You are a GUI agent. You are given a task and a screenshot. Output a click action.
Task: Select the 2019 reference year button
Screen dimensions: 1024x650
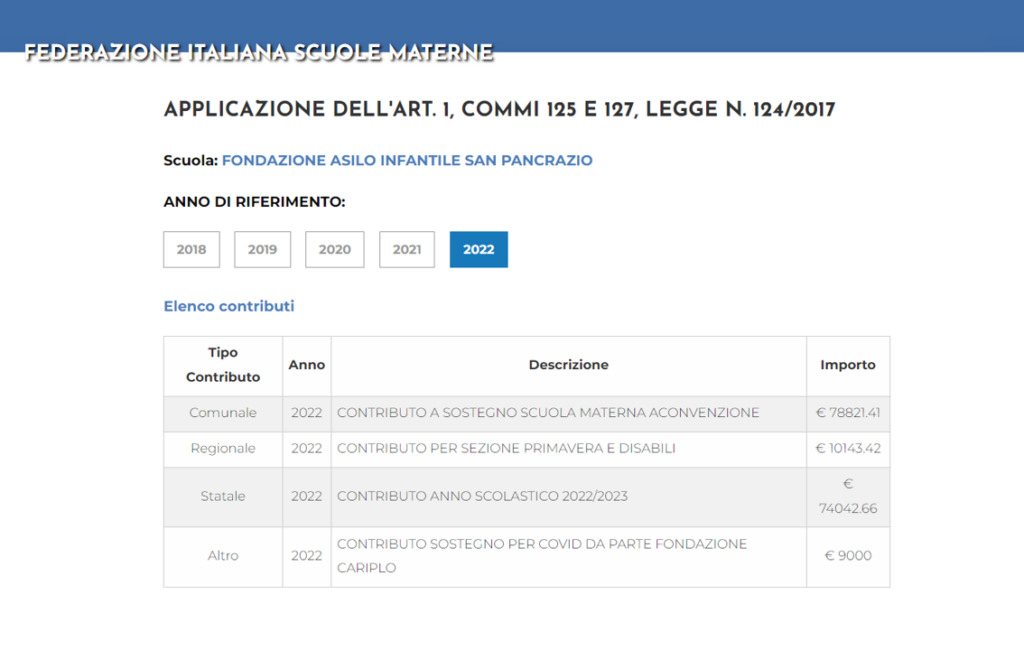262,249
